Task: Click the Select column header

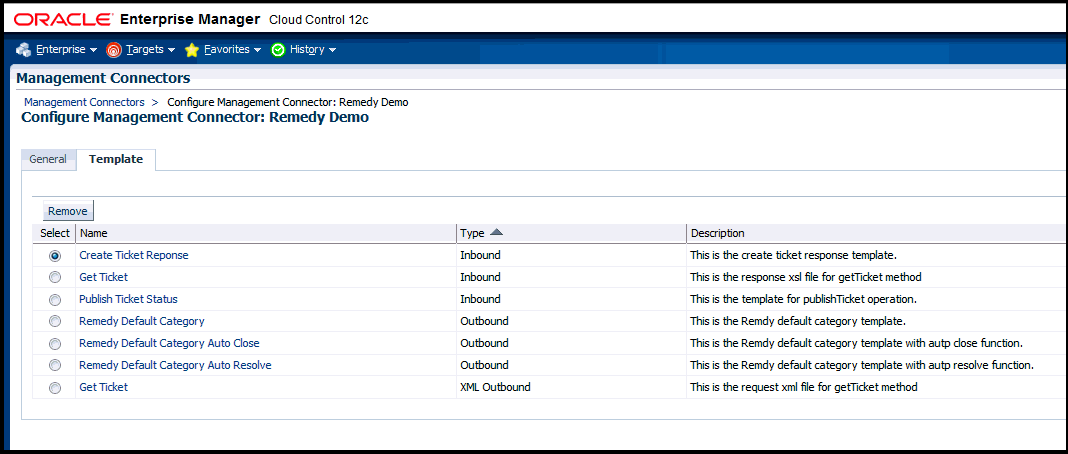Action: click(54, 233)
